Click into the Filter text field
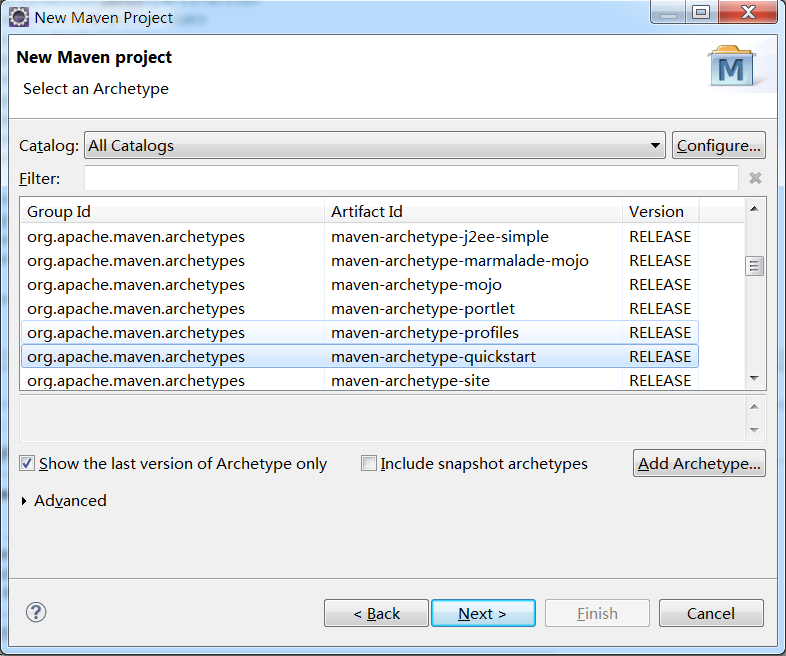The height and width of the screenshot is (656, 786). 411,178
